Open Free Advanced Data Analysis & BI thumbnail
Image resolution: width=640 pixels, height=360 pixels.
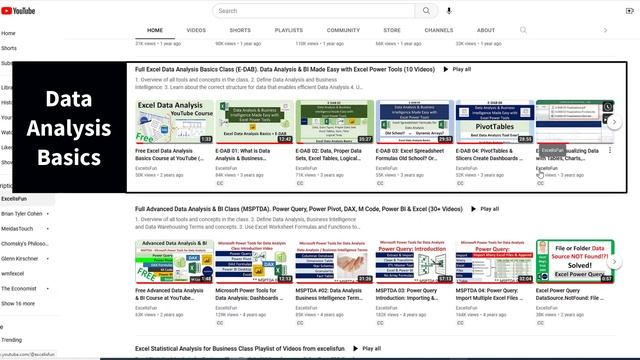pyautogui.click(x=174, y=261)
